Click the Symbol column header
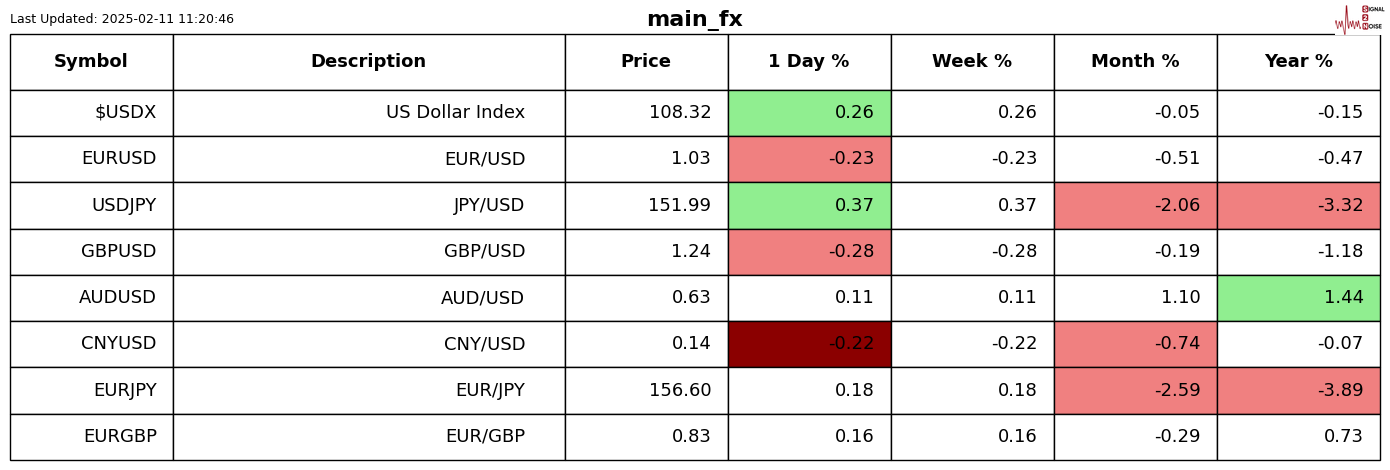 [x=91, y=62]
